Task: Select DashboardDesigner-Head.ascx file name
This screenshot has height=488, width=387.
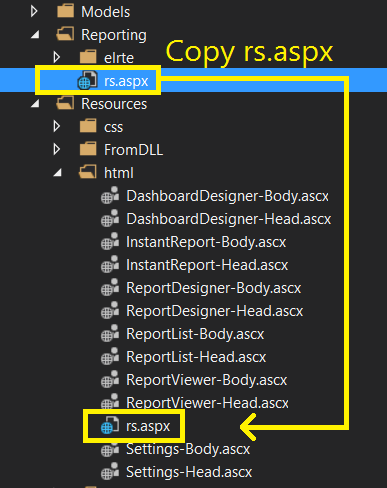Action: pos(229,219)
